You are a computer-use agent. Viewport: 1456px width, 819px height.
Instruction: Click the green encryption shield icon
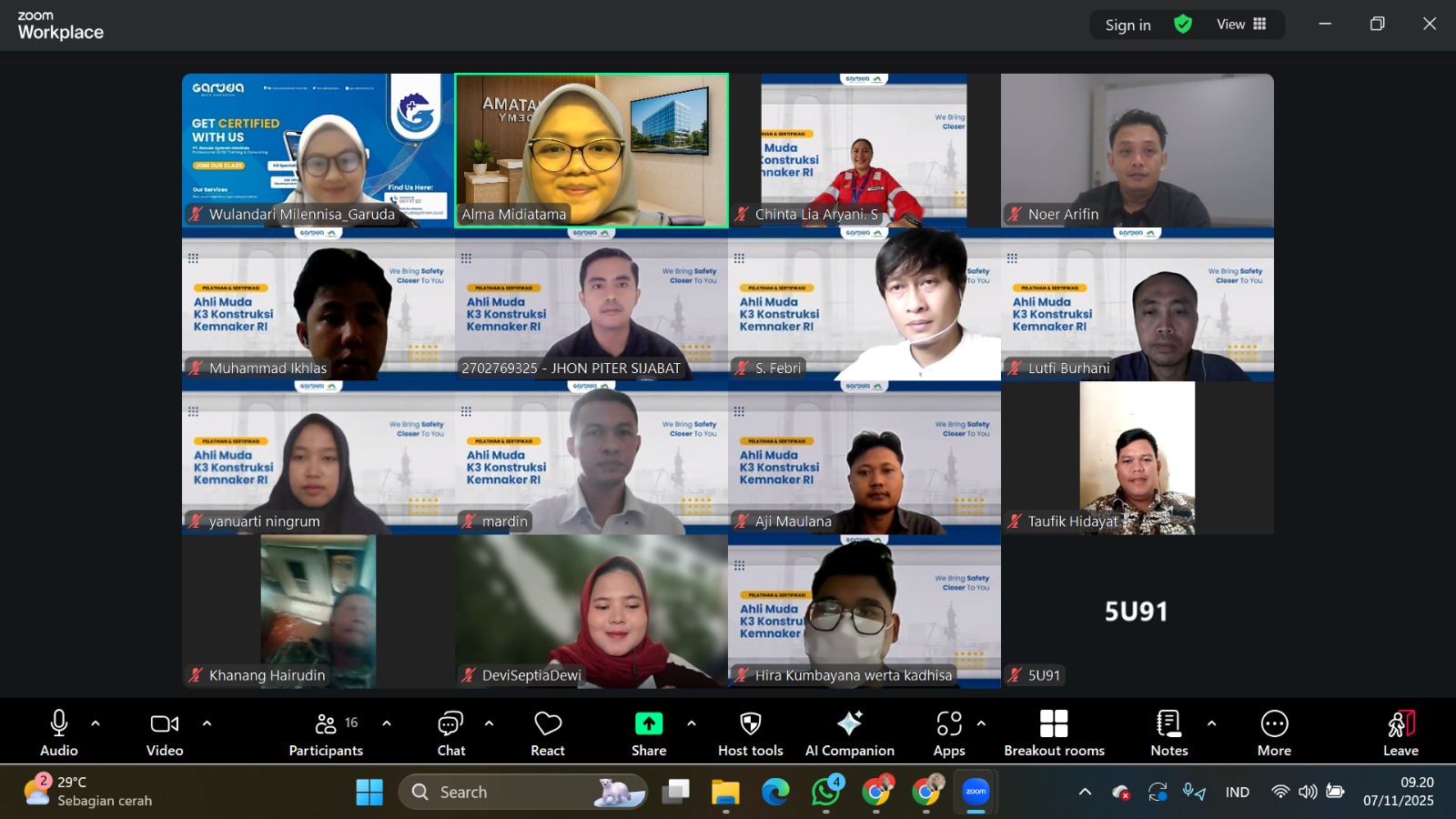(x=1183, y=25)
